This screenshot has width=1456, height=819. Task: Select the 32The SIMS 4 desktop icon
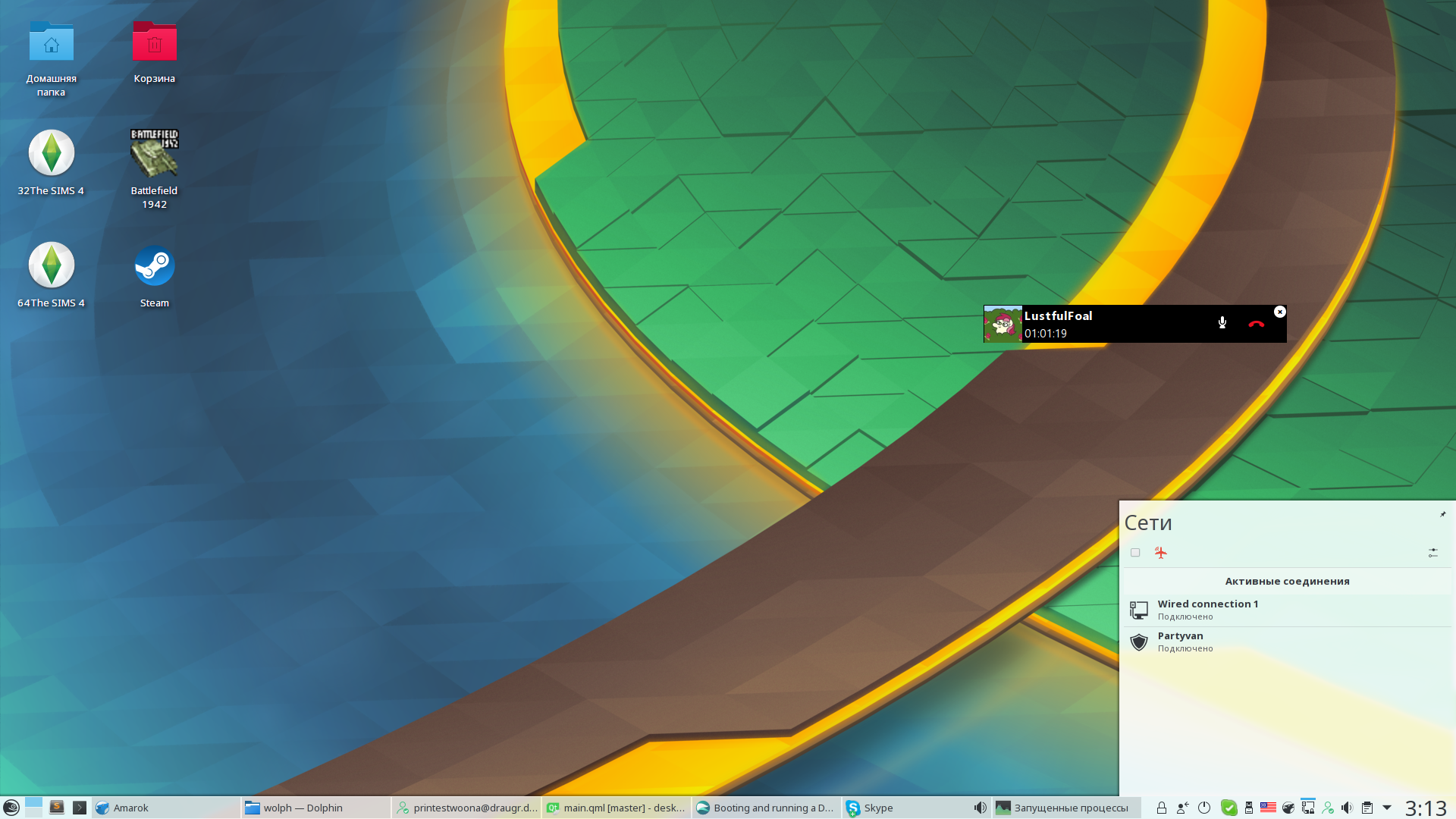tap(51, 163)
